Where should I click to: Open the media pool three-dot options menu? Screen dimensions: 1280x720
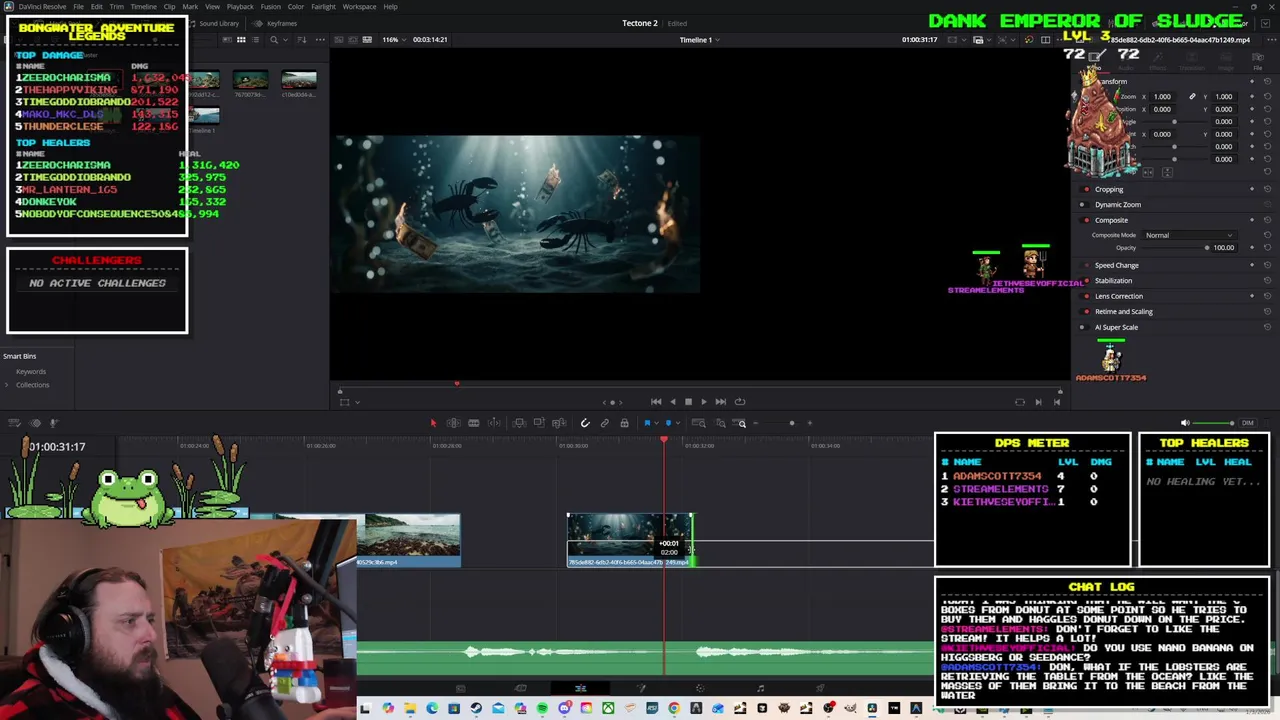[x=320, y=40]
